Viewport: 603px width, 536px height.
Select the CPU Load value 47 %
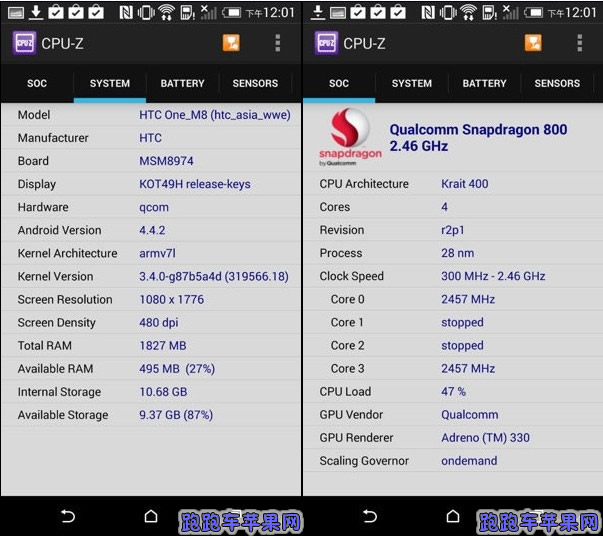(x=453, y=391)
